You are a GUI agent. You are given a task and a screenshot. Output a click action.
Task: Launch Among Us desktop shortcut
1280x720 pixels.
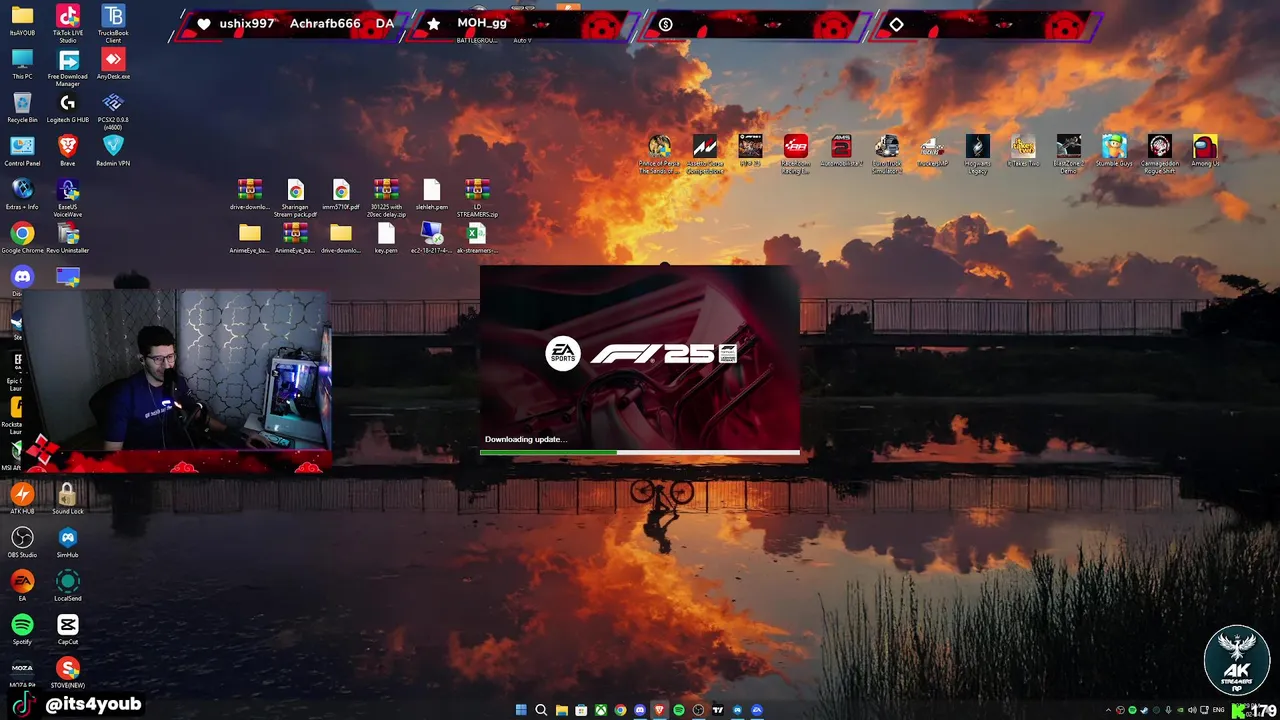(x=1205, y=150)
